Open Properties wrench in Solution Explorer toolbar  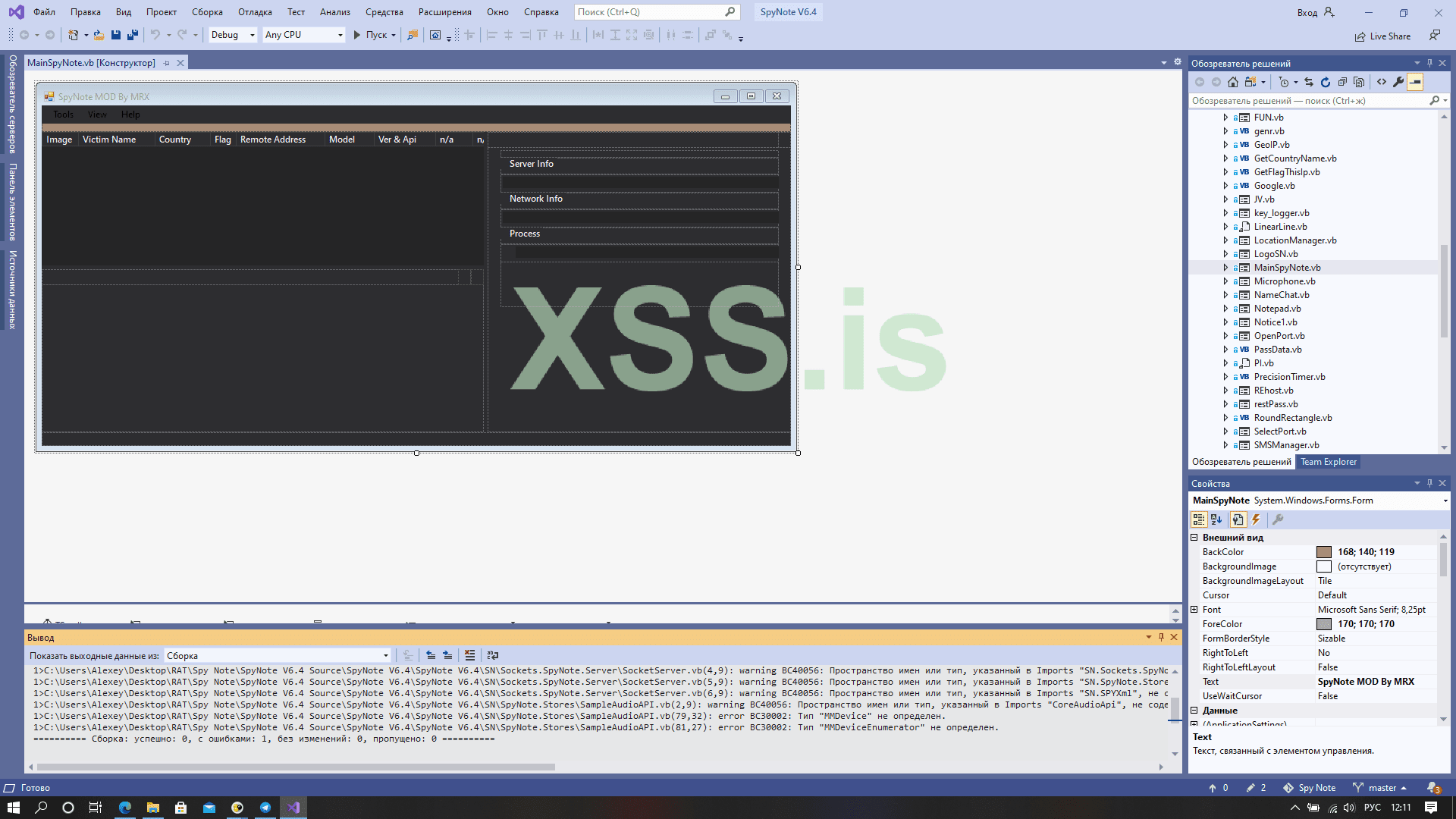point(1398,82)
